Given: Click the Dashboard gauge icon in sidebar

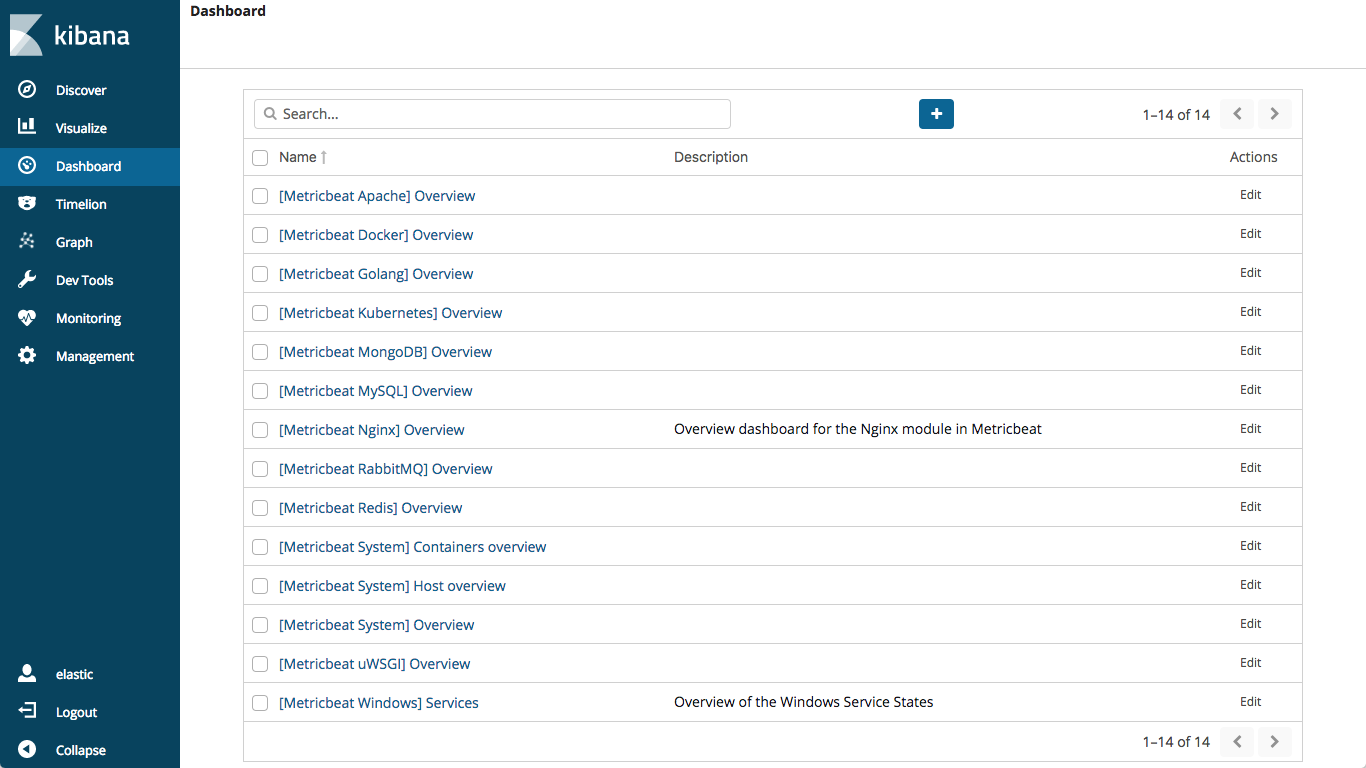Looking at the screenshot, I should [x=28, y=166].
